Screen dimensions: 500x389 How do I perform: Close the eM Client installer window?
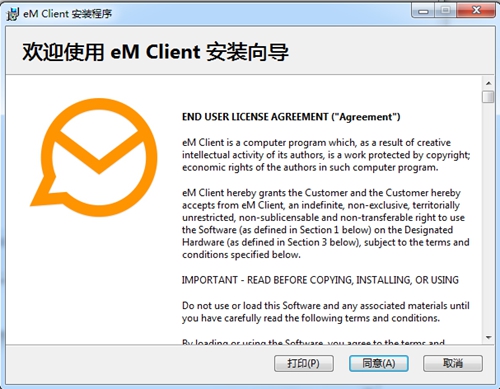click(x=476, y=11)
